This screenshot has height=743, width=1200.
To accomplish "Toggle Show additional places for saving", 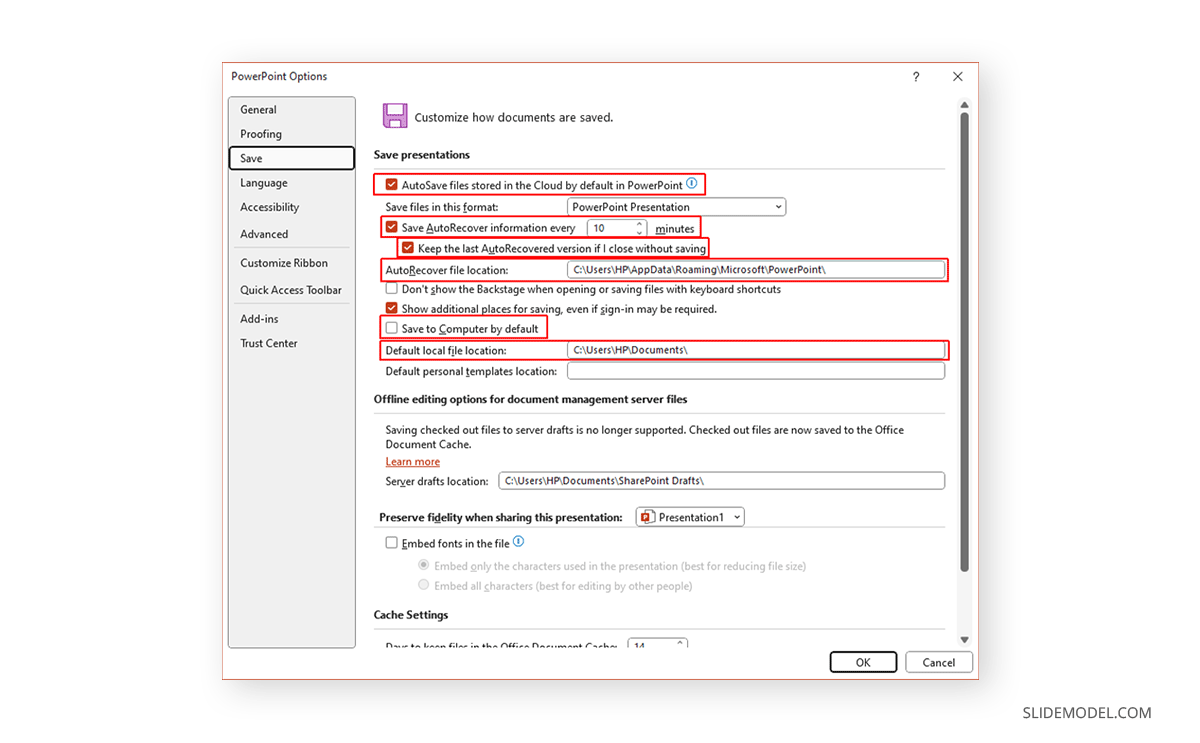I will click(x=392, y=309).
